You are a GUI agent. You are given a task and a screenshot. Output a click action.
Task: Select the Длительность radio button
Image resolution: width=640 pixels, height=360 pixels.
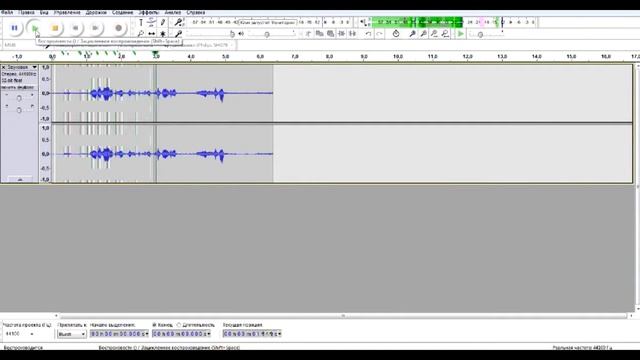coord(178,325)
